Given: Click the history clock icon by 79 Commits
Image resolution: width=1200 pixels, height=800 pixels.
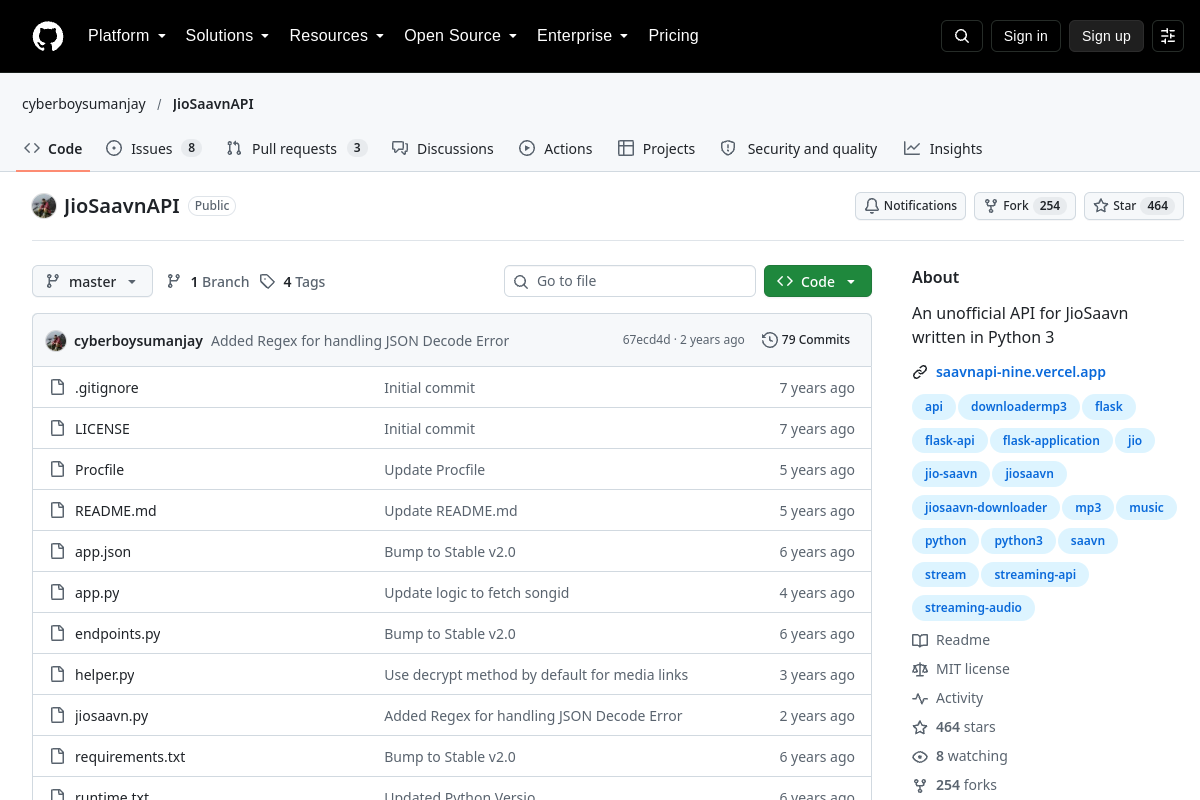Looking at the screenshot, I should (769, 340).
